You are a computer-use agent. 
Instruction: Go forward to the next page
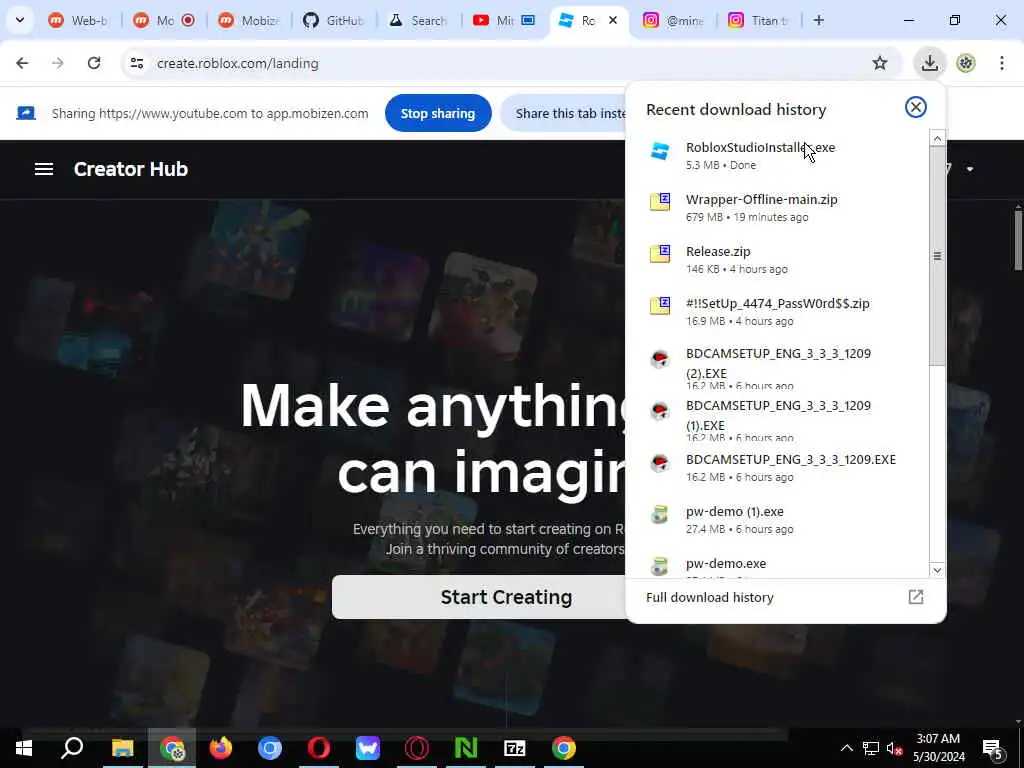tap(58, 63)
